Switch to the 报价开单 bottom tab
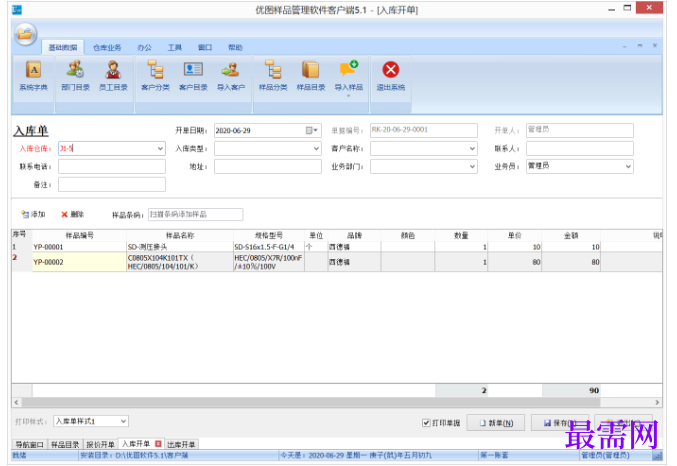 click(100, 444)
